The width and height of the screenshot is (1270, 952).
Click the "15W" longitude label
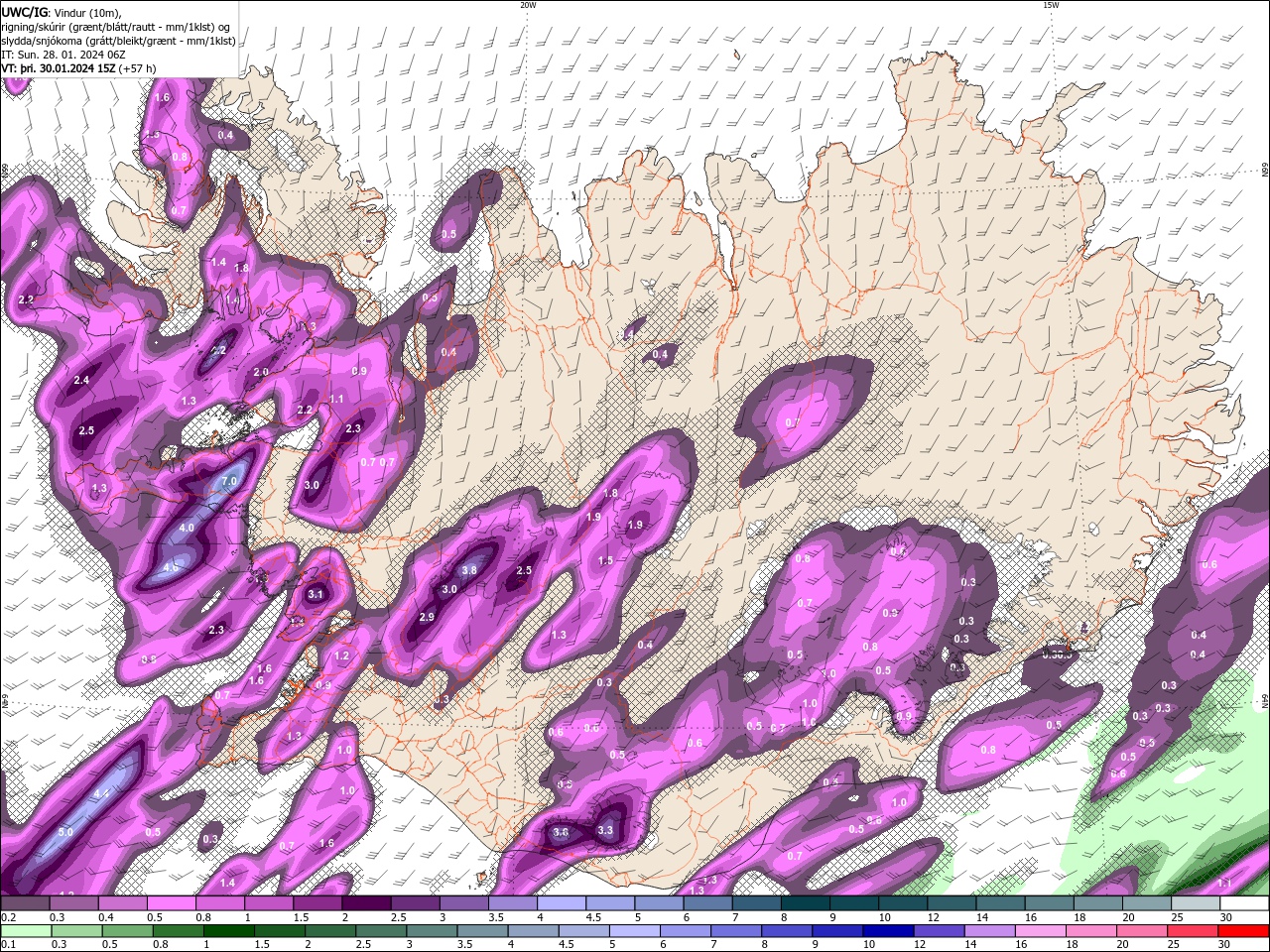(1051, 5)
